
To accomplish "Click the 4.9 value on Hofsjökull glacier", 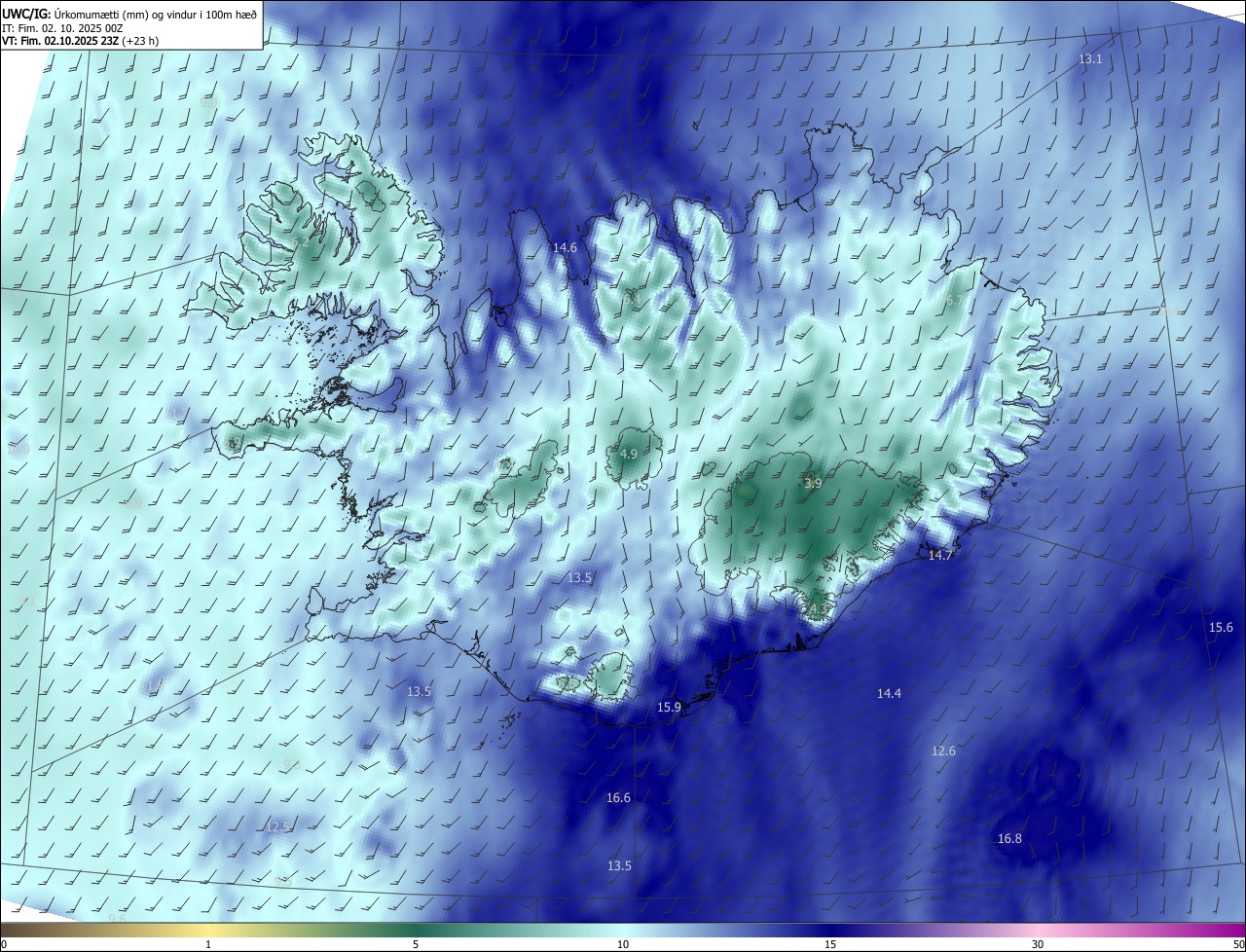I will pyautogui.click(x=628, y=455).
